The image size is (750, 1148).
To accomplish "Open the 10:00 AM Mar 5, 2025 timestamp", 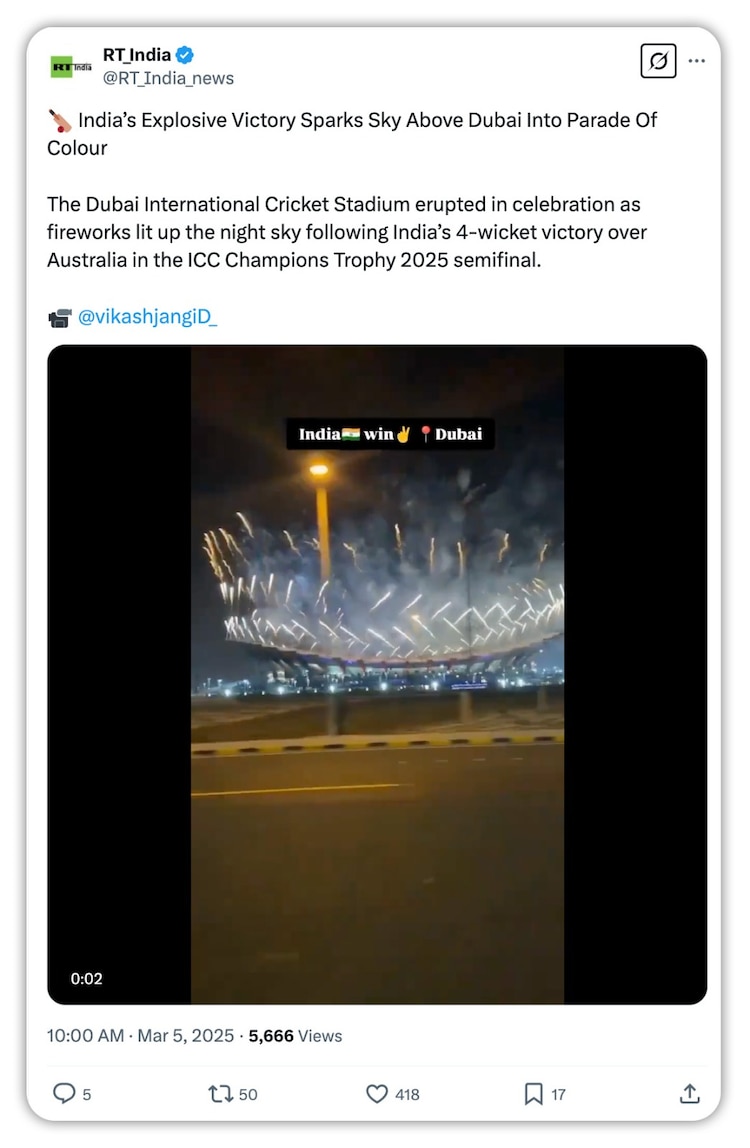I will pyautogui.click(x=138, y=1036).
